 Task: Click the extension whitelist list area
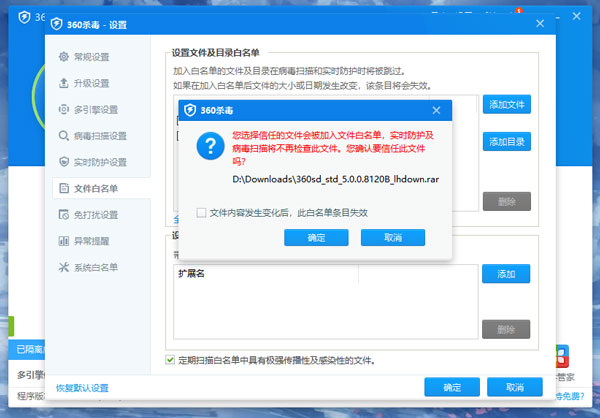tap(326, 302)
